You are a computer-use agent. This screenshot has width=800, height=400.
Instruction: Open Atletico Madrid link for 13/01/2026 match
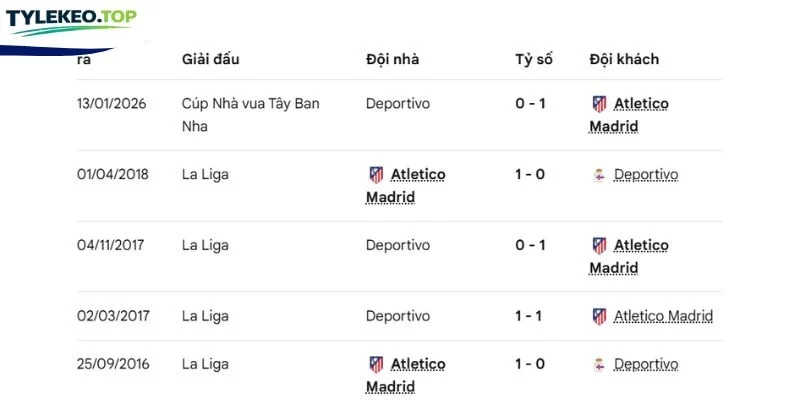tap(629, 115)
